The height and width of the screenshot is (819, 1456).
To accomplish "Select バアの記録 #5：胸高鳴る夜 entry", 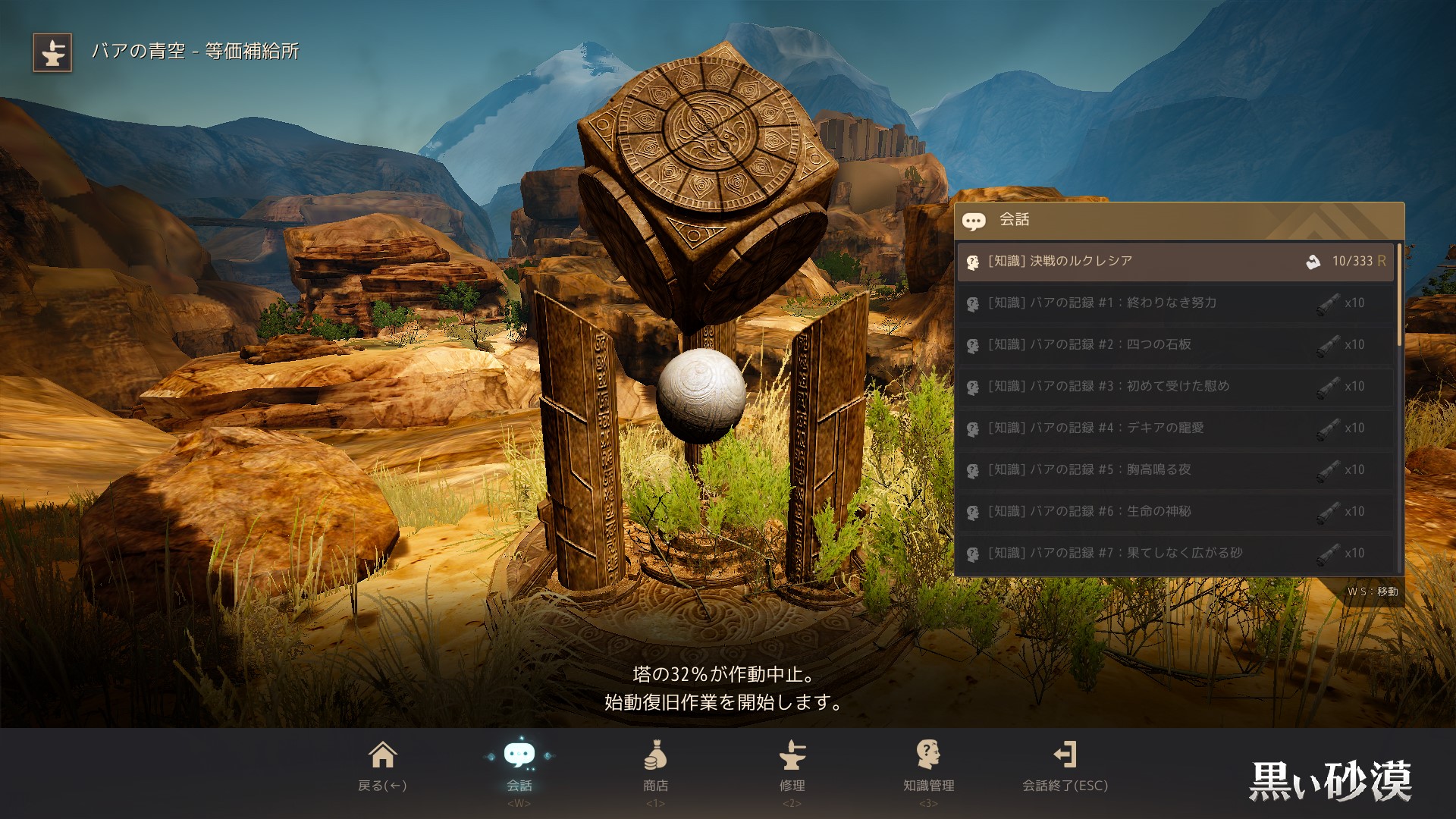I will coord(1175,470).
